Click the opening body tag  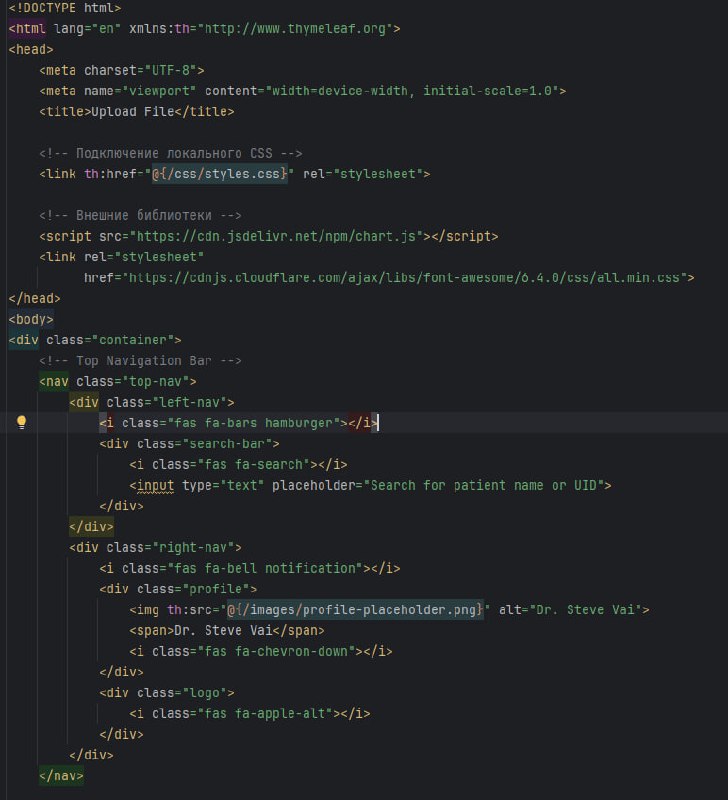pyautogui.click(x=31, y=319)
